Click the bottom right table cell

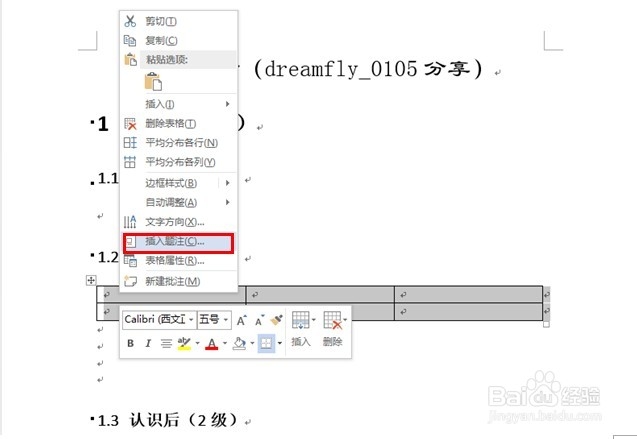[468, 312]
